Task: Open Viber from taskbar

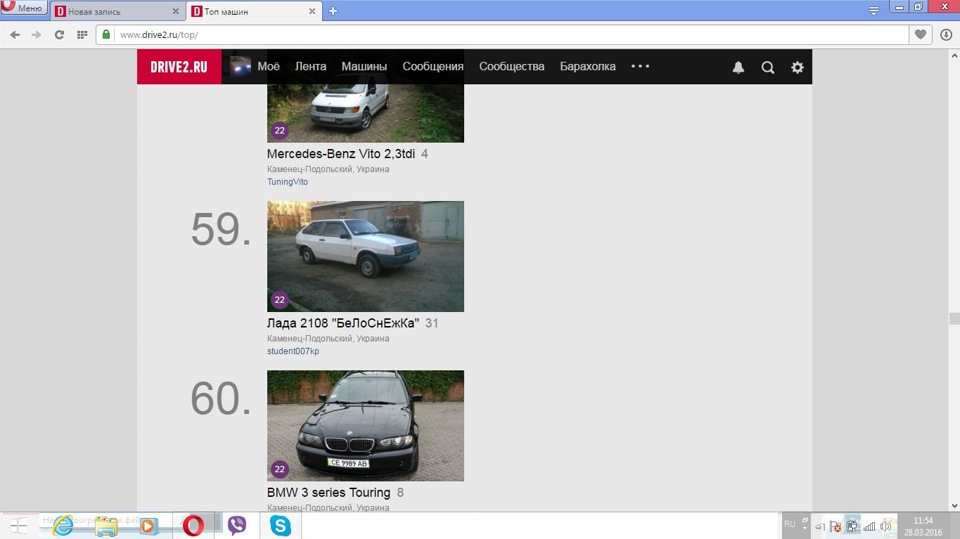Action: coord(237,526)
